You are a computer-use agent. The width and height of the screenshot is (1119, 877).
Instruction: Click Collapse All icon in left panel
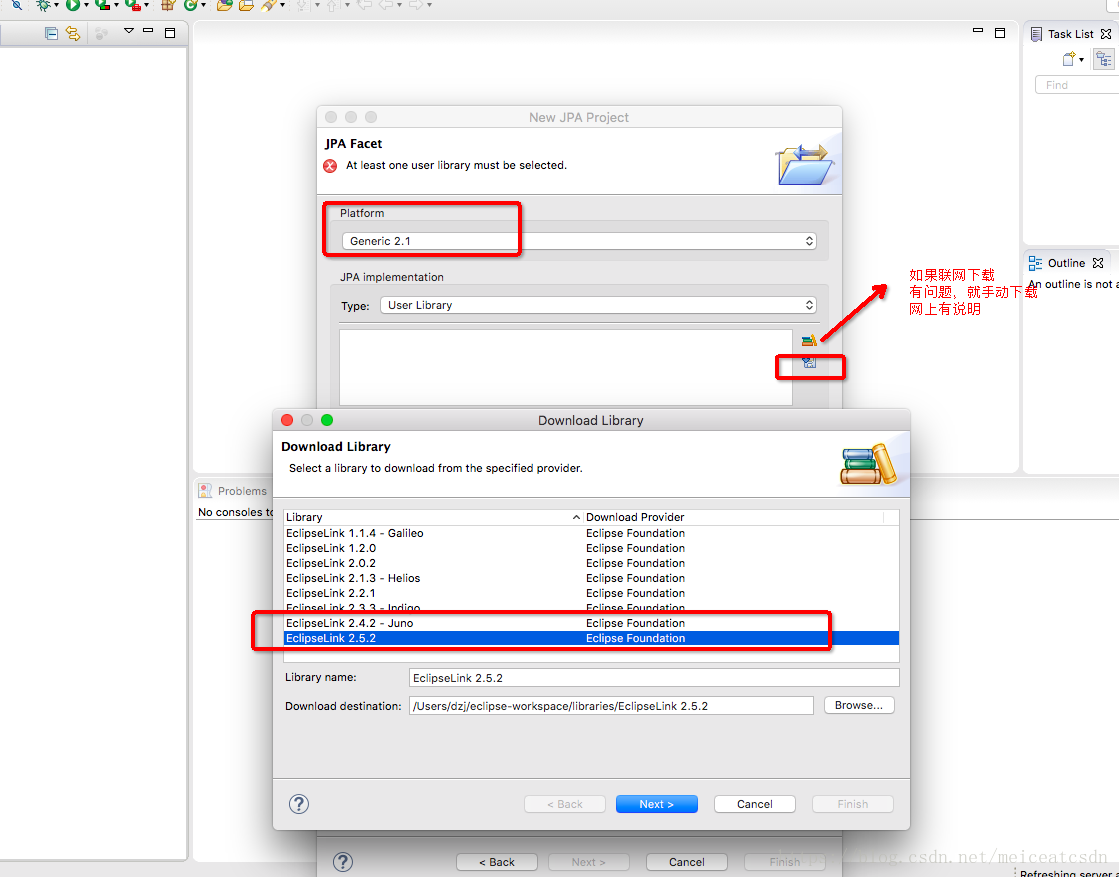click(x=51, y=33)
